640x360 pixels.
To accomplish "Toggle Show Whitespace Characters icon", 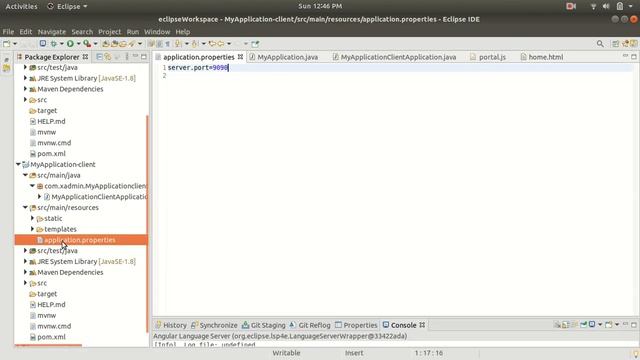I will click(x=167, y=44).
